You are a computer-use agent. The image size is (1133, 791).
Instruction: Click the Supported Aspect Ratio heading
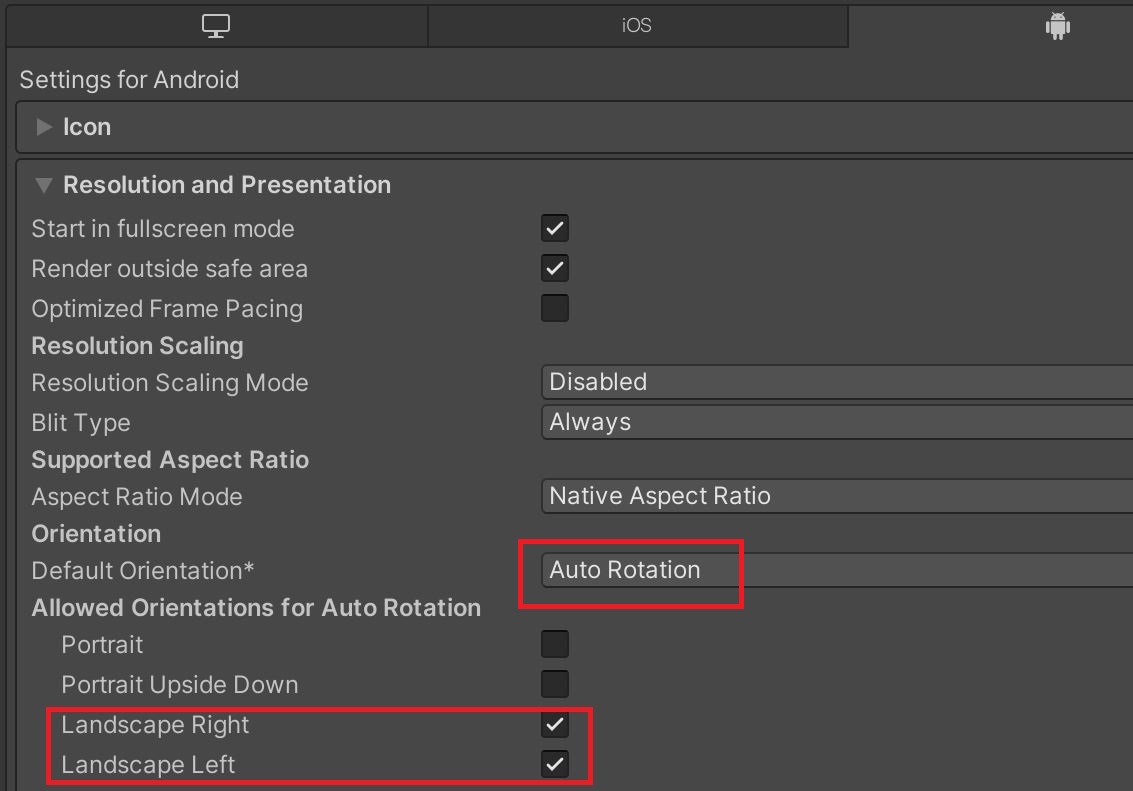[x=171, y=459]
